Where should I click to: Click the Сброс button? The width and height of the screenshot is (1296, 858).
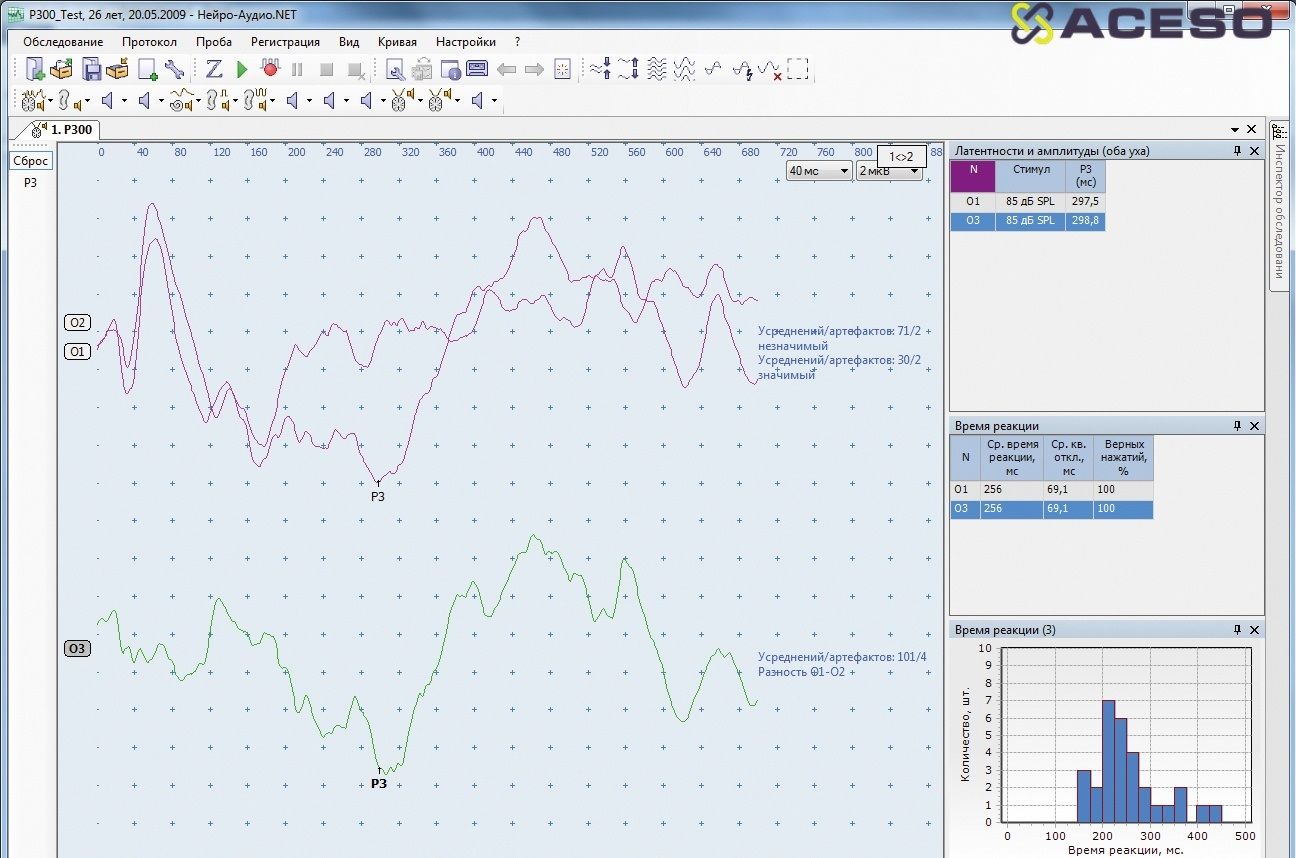pyautogui.click(x=31, y=161)
